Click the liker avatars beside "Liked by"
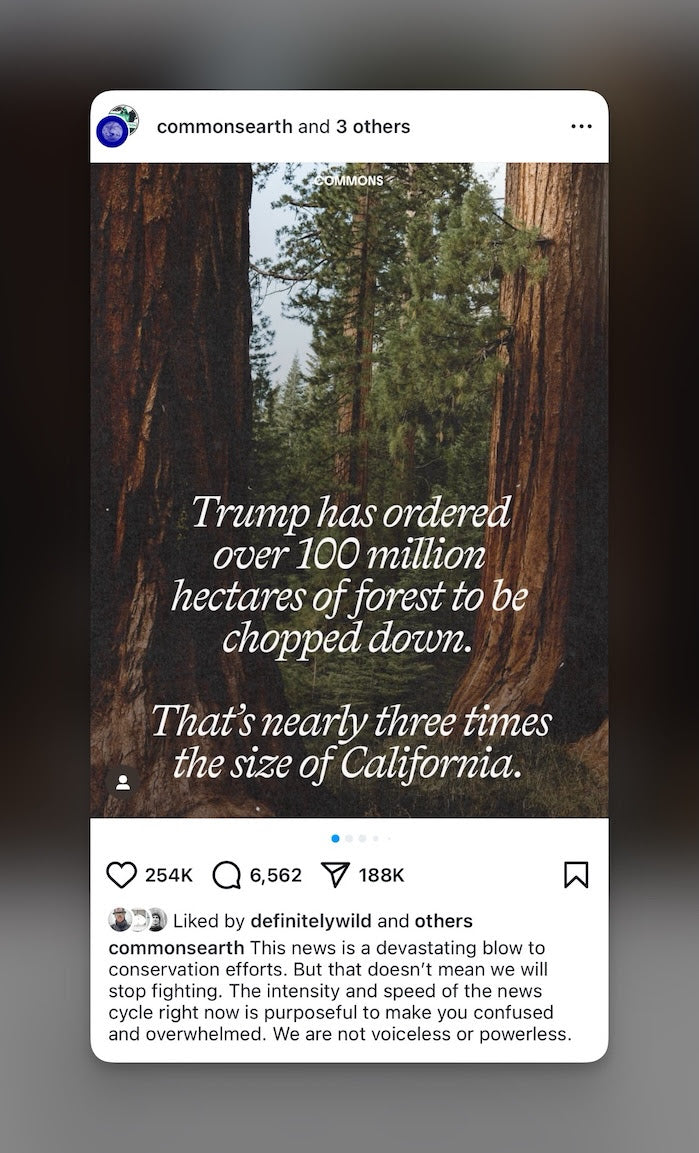The image size is (699, 1153). [137, 920]
